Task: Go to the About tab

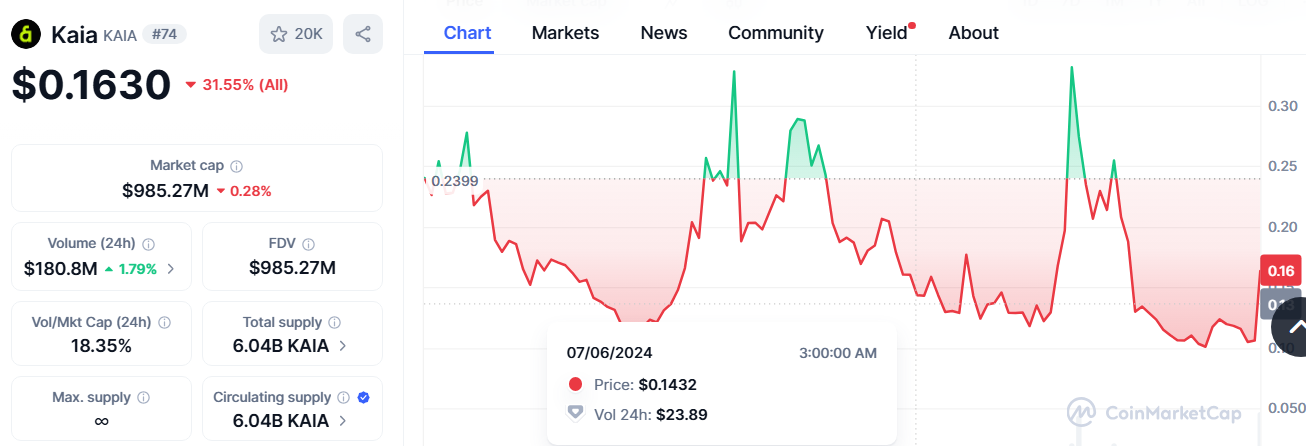Action: tap(973, 33)
